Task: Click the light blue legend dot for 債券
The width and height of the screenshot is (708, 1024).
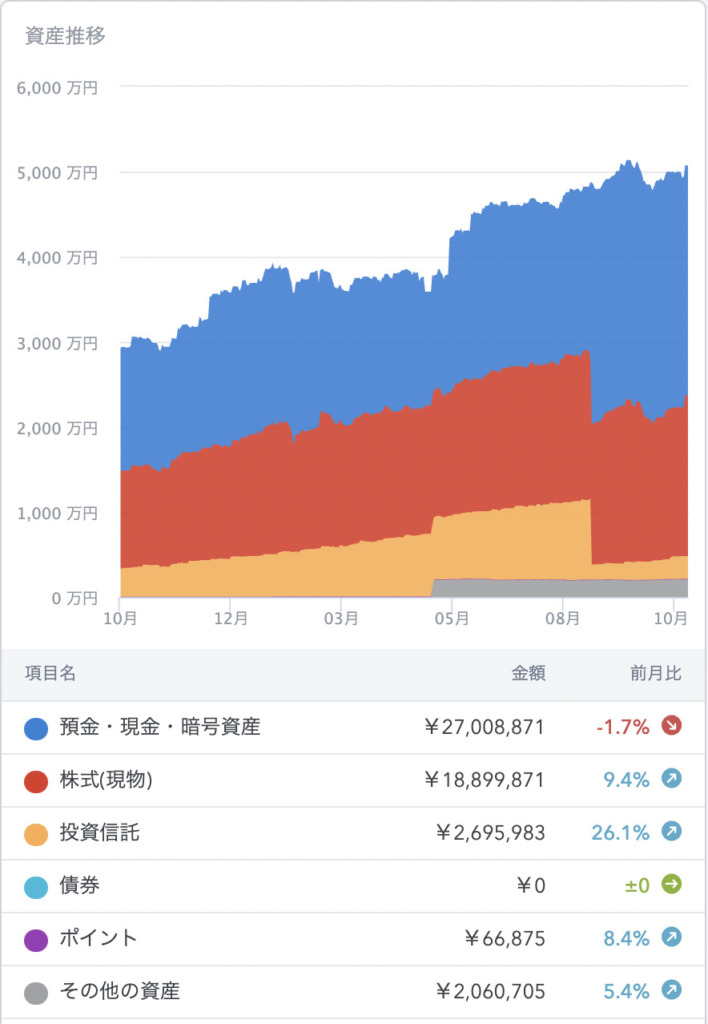Action: tap(36, 887)
